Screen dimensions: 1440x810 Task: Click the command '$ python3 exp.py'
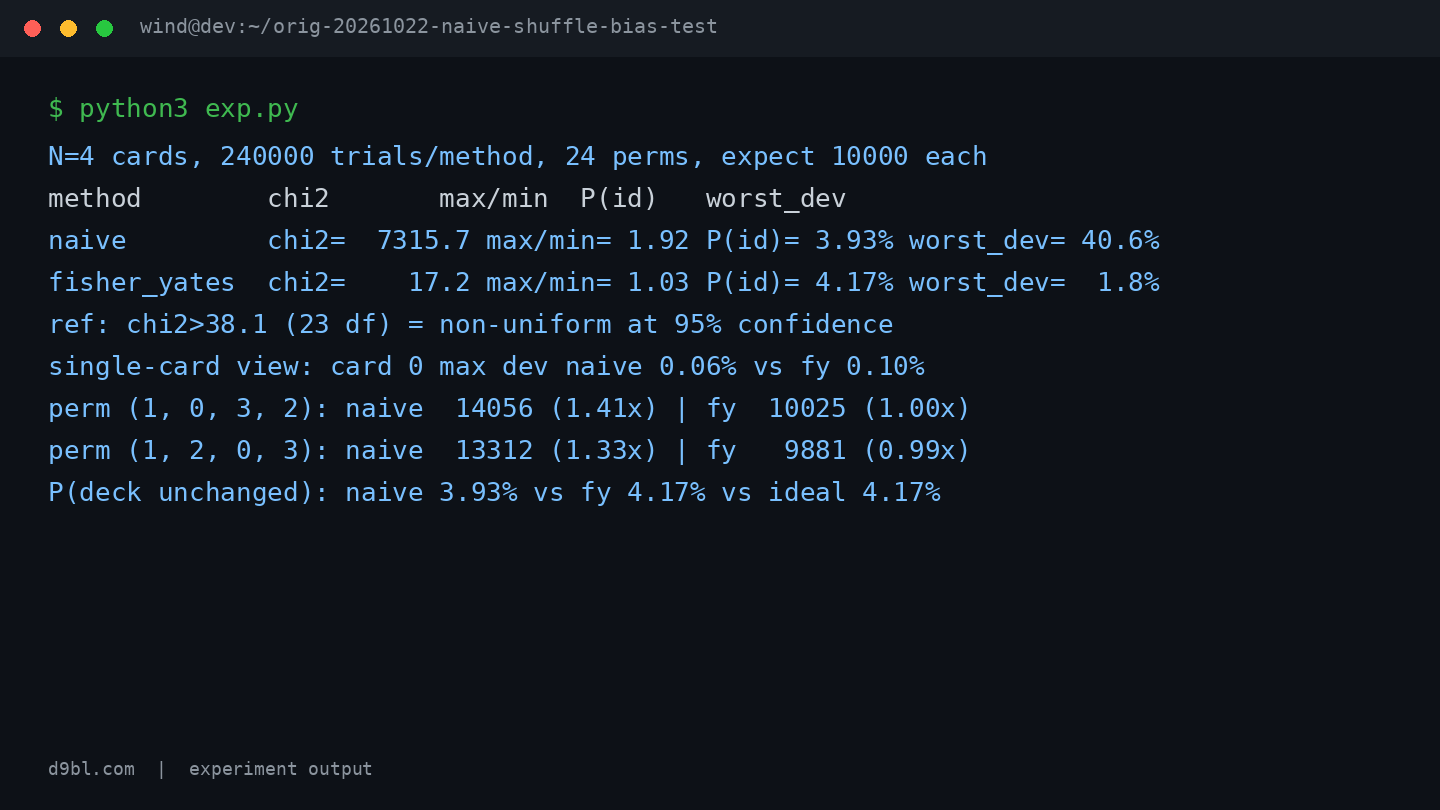[173, 109]
